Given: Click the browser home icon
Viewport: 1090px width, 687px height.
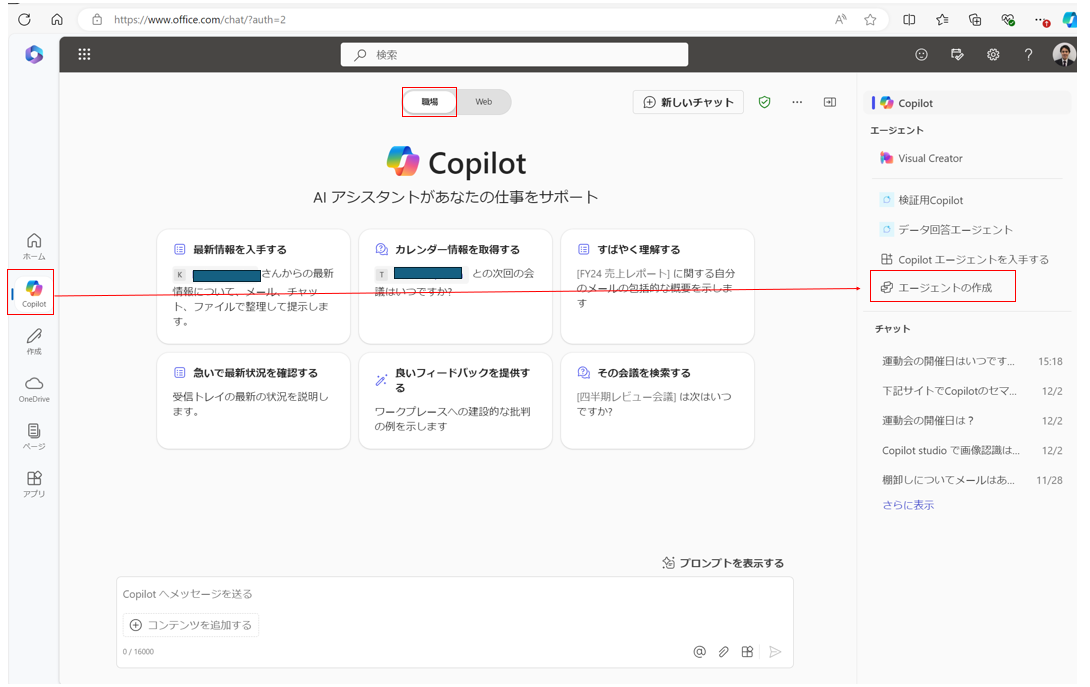Looking at the screenshot, I should [x=57, y=19].
